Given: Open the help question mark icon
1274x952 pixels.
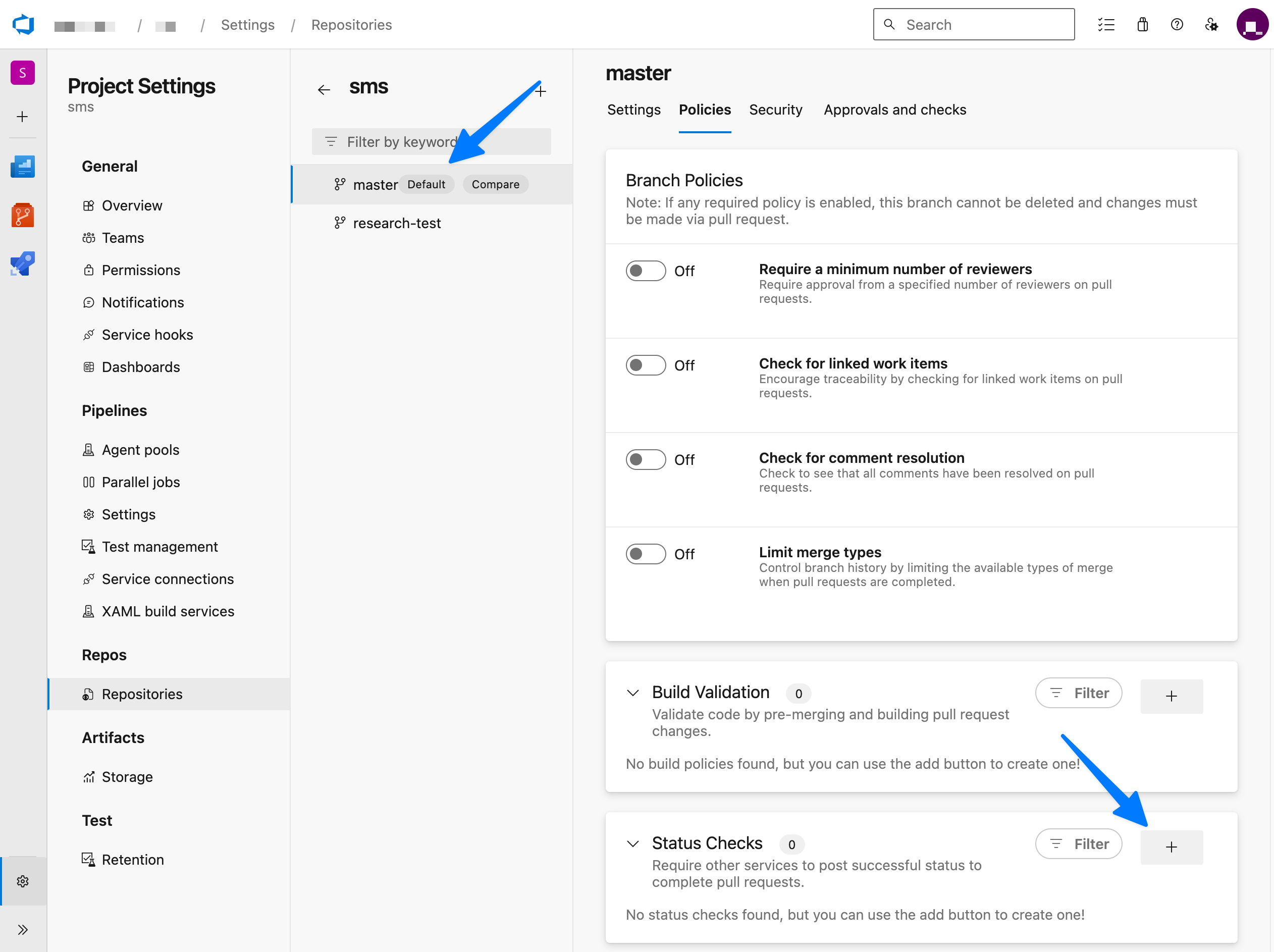Looking at the screenshot, I should tap(1177, 24).
